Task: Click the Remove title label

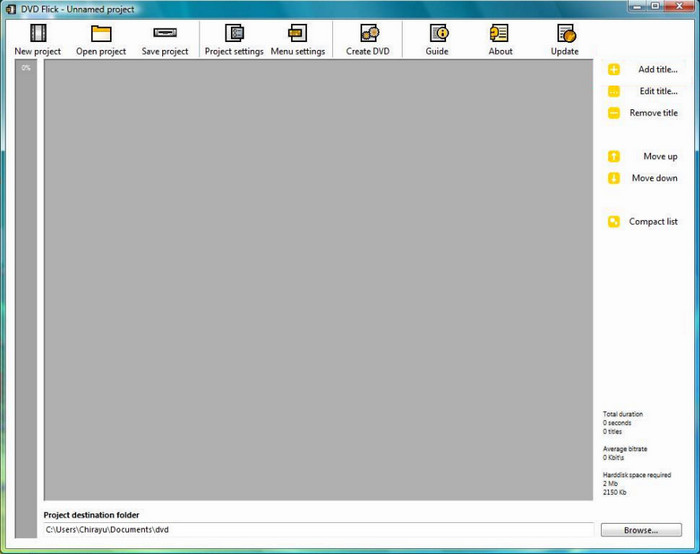Action: click(654, 113)
